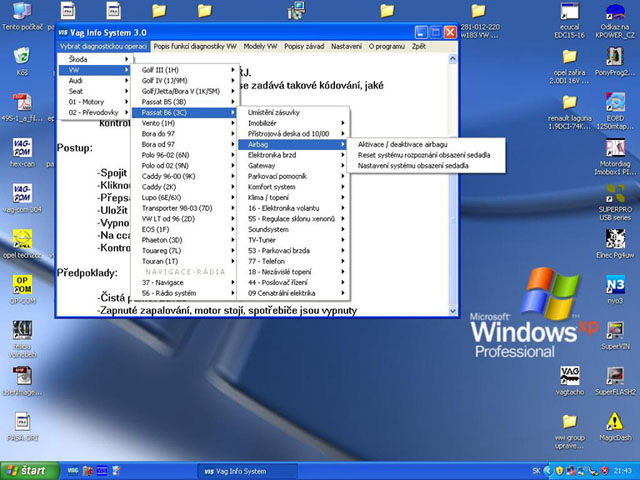Expand the Imobilizér submenu
The width and height of the screenshot is (640, 480).
293,123
